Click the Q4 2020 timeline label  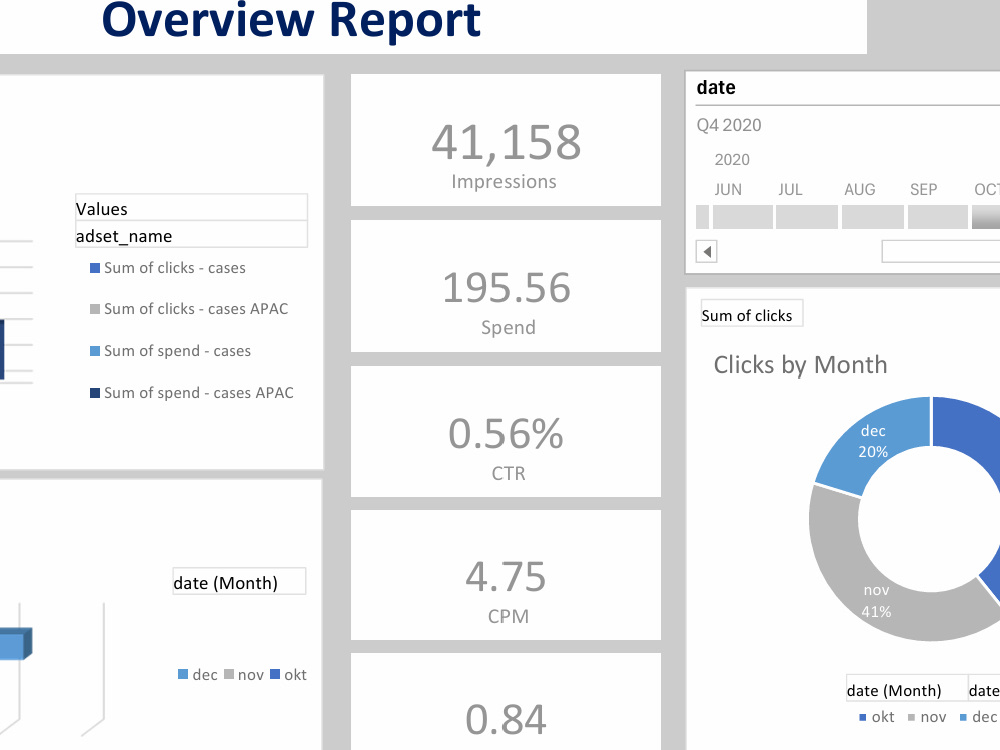(729, 125)
